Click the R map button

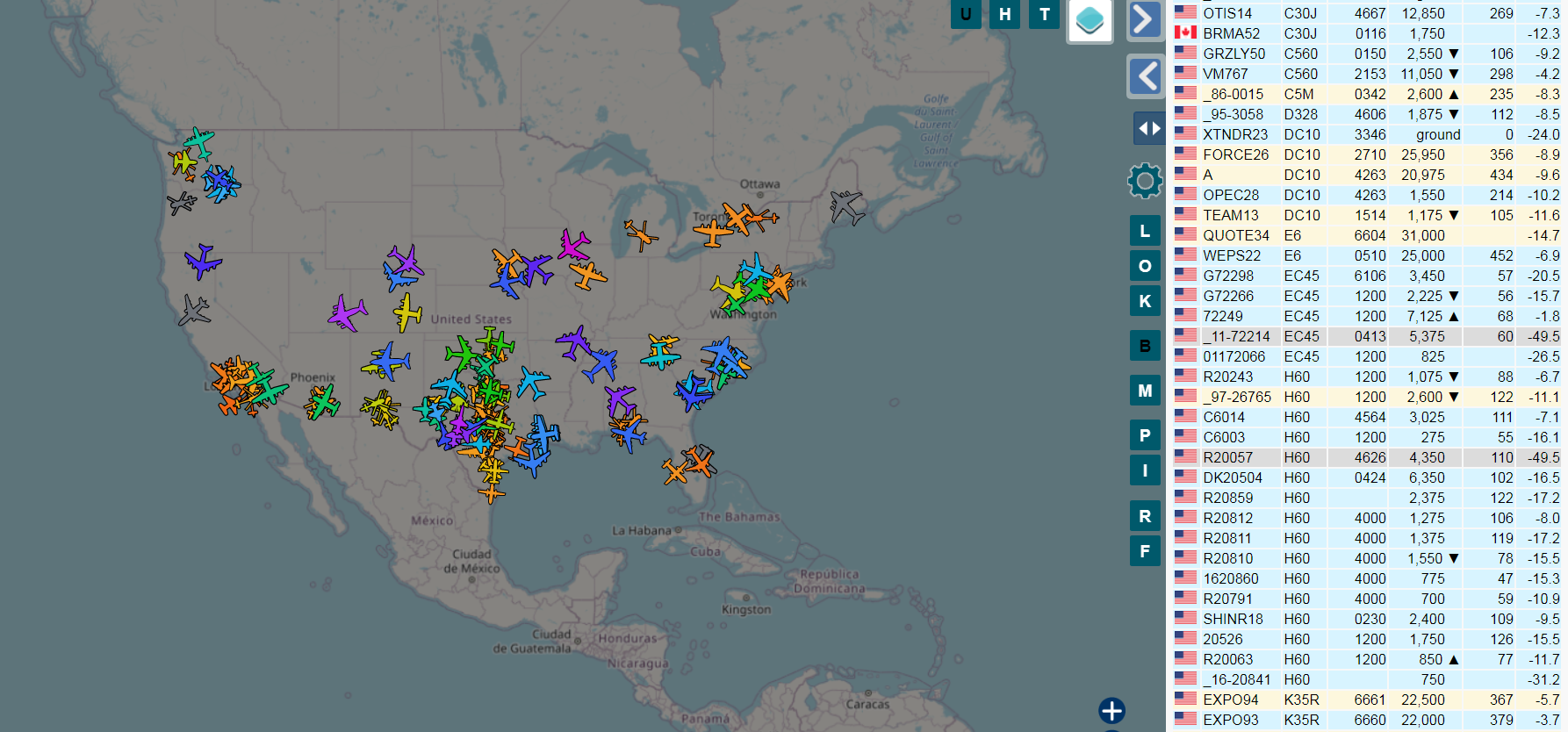coord(1145,516)
